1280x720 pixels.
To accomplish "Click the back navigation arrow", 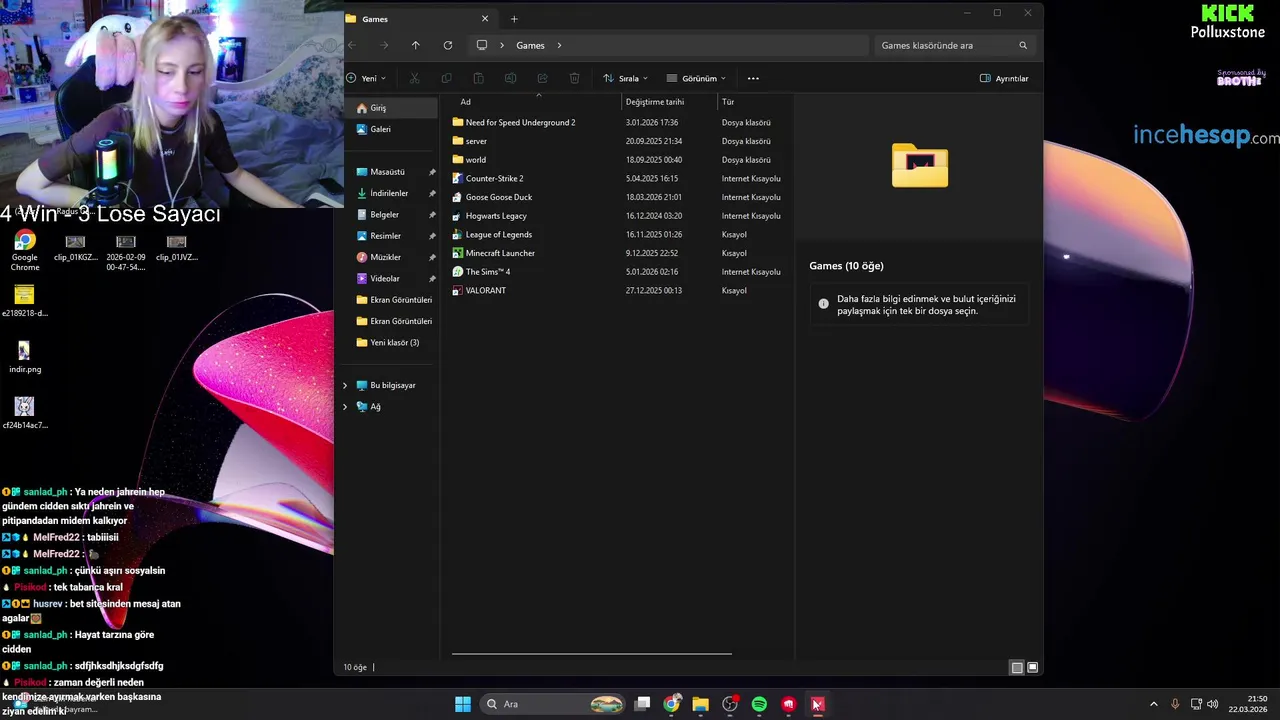I will coord(352,45).
